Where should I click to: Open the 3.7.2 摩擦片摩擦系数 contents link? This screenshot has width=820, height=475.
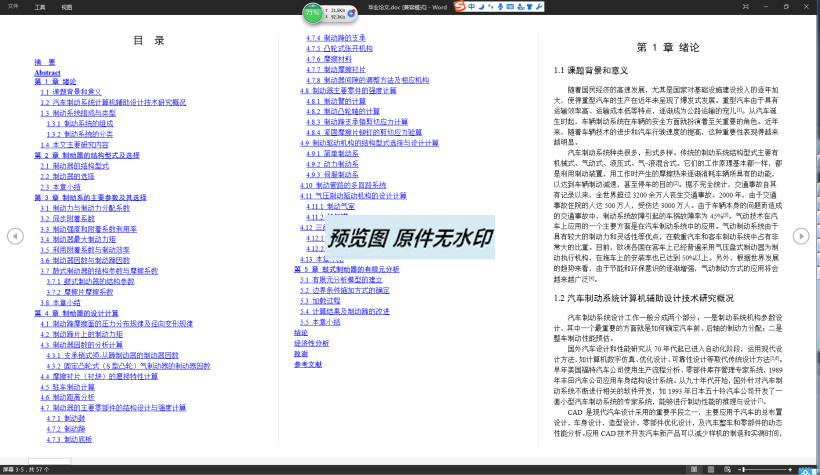click(x=80, y=292)
